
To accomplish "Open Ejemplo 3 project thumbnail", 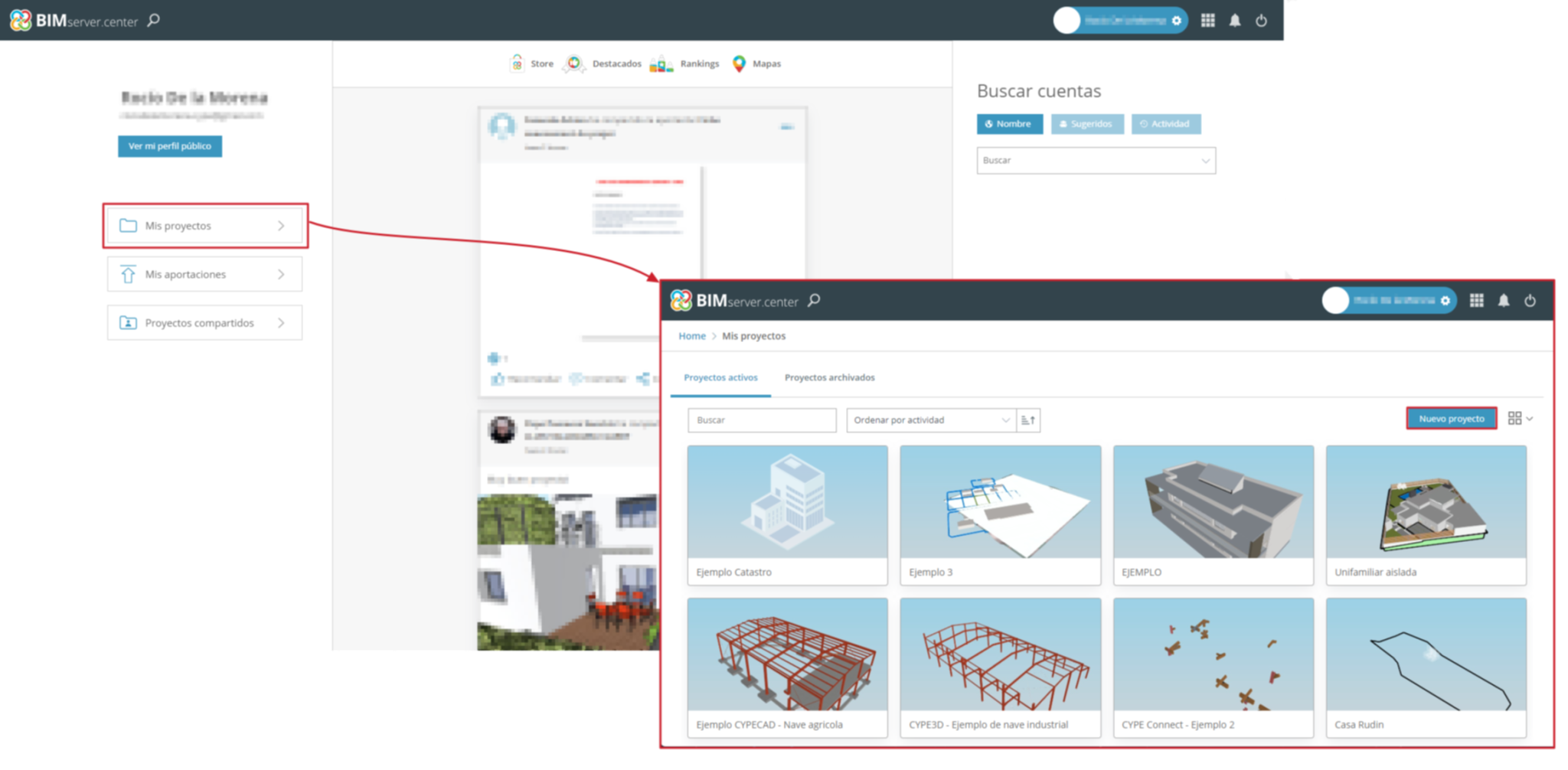I will [x=1000, y=502].
